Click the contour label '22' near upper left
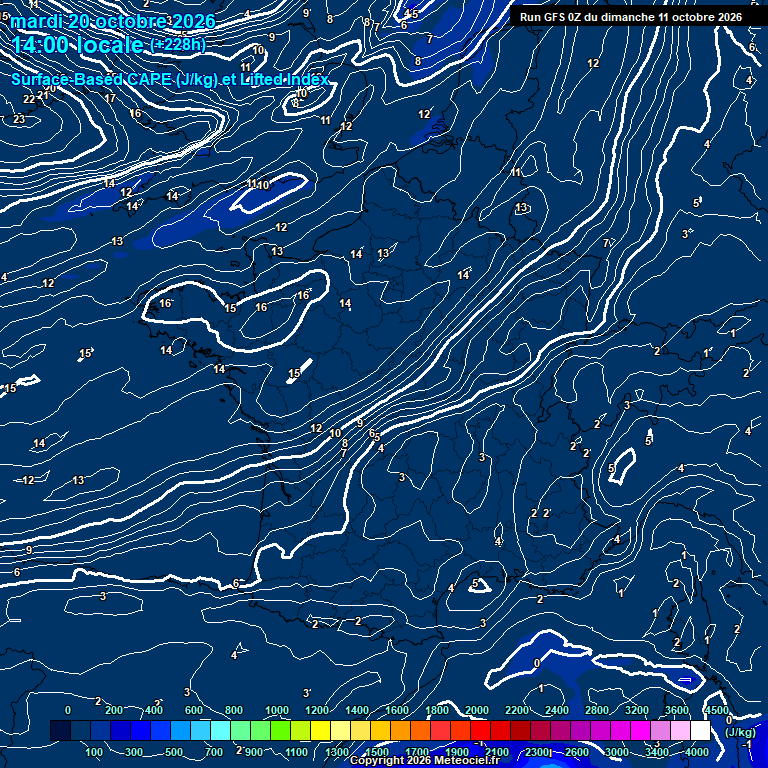 click(29, 99)
